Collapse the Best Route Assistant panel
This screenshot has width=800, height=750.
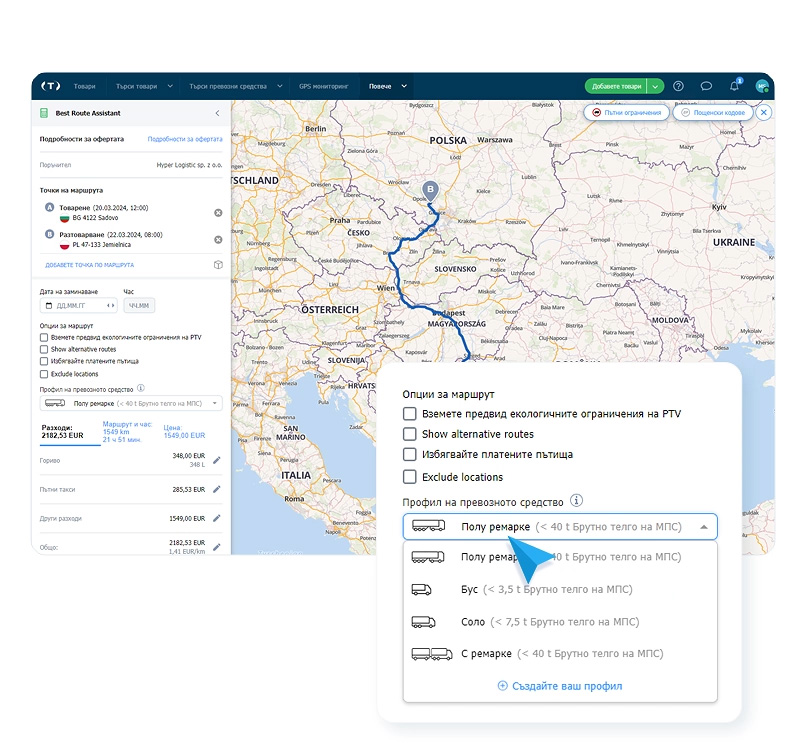tap(217, 113)
